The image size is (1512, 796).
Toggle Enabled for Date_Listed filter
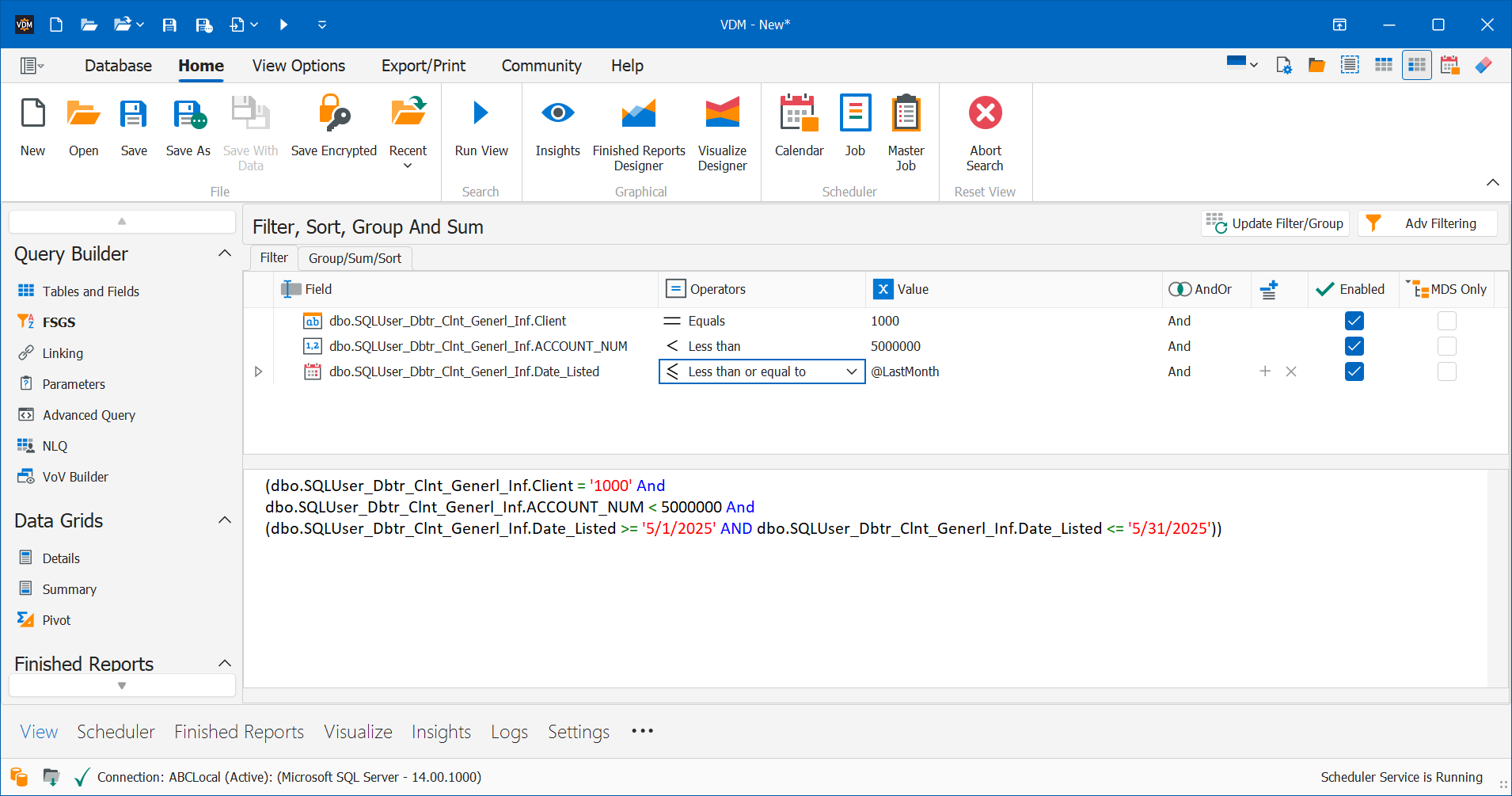[x=1354, y=371]
